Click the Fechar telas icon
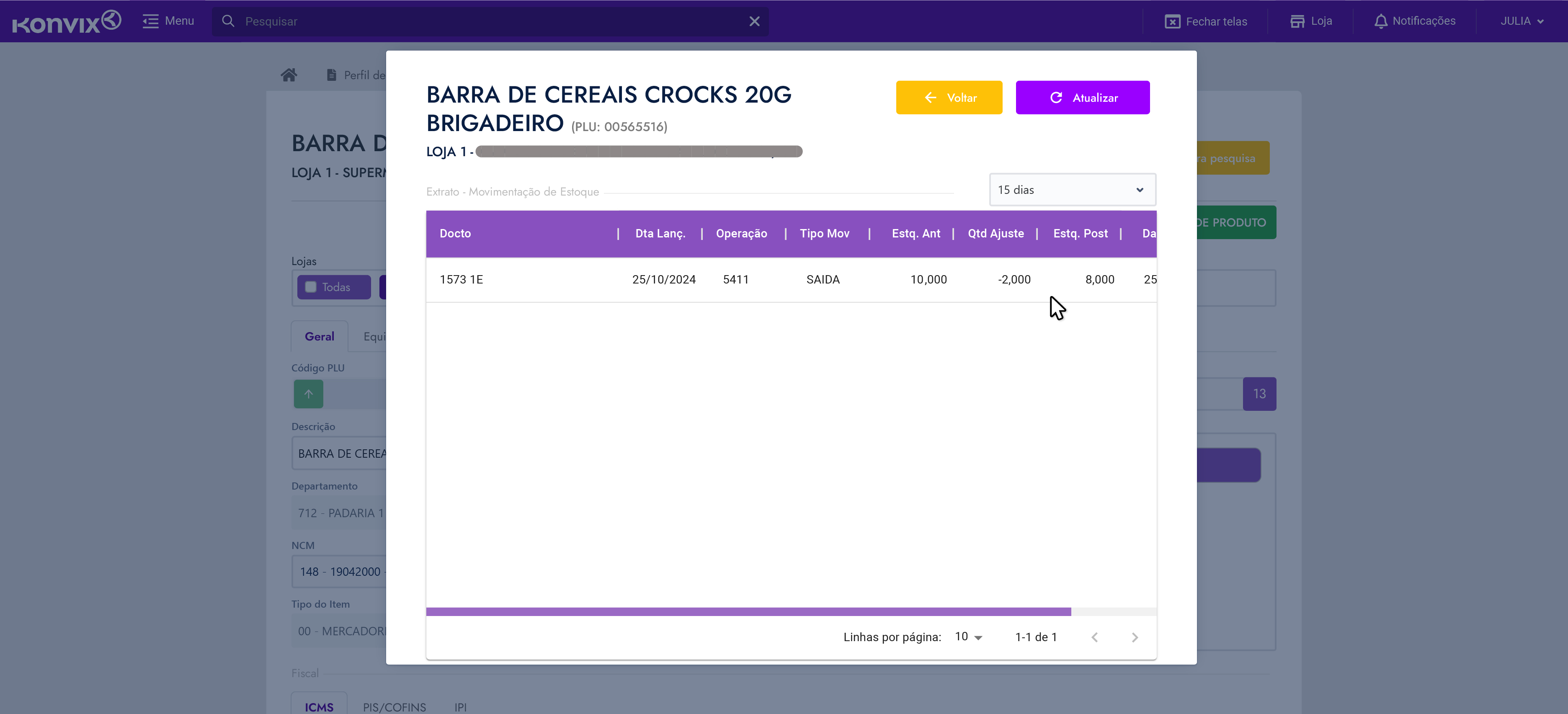The height and width of the screenshot is (714, 1568). (x=1172, y=21)
